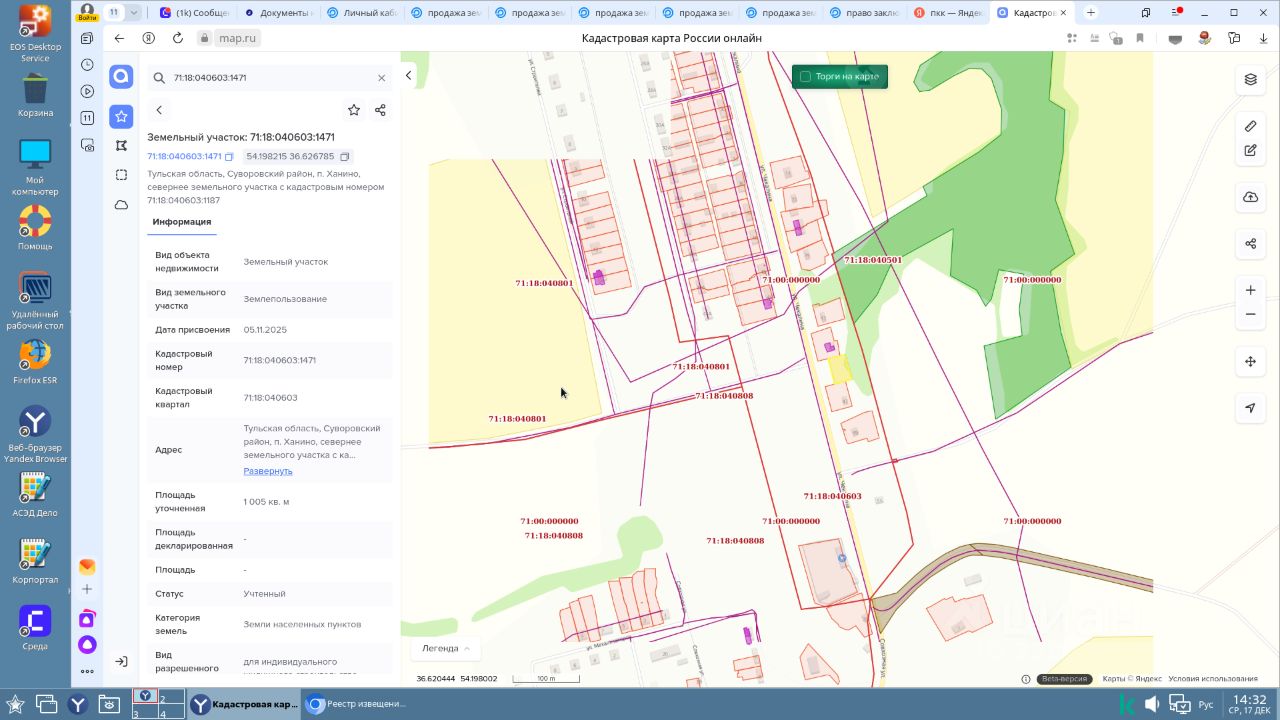Clear the cadastral search field

click(381, 78)
